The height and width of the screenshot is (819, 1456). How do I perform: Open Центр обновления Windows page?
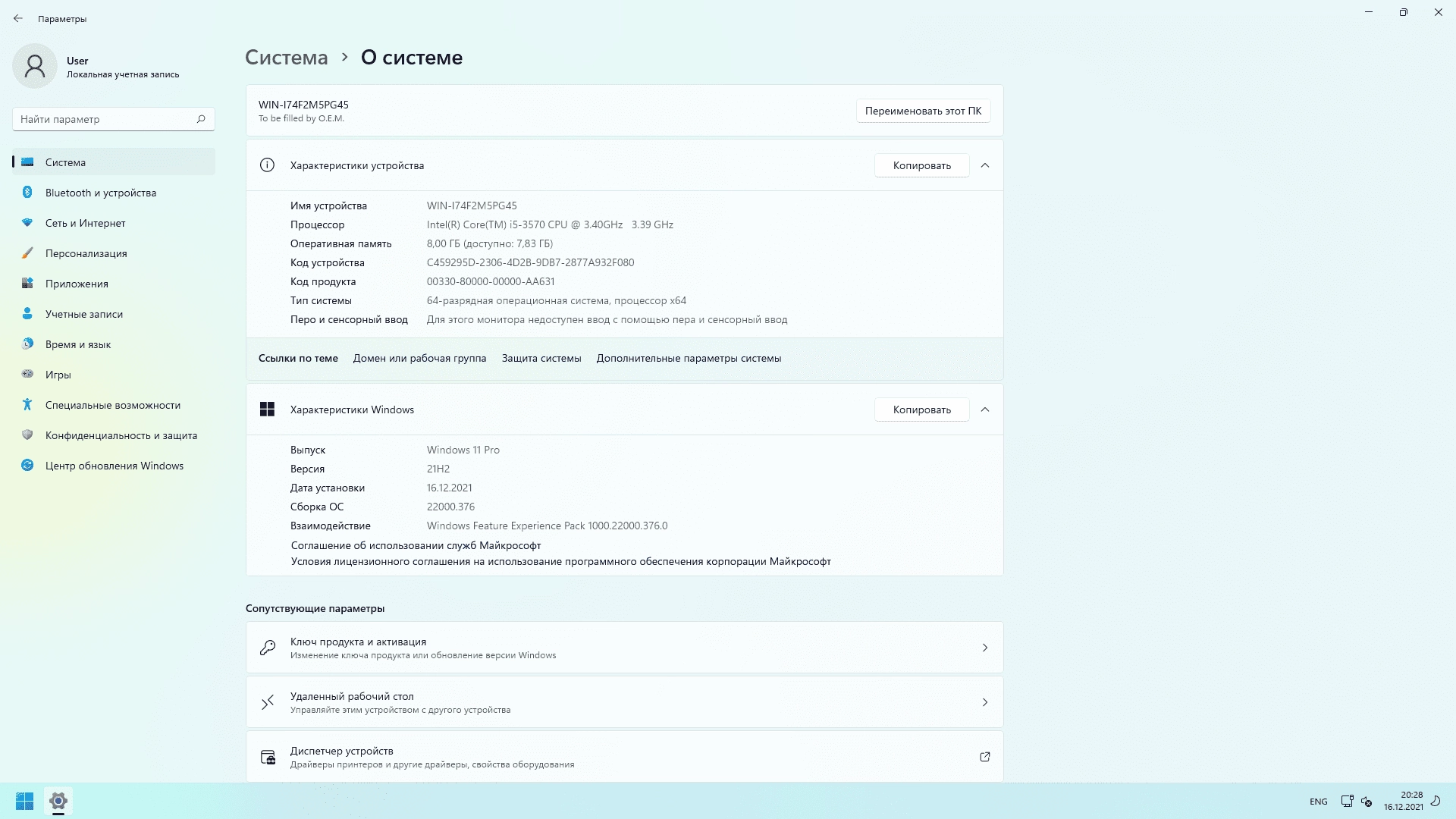coord(114,465)
